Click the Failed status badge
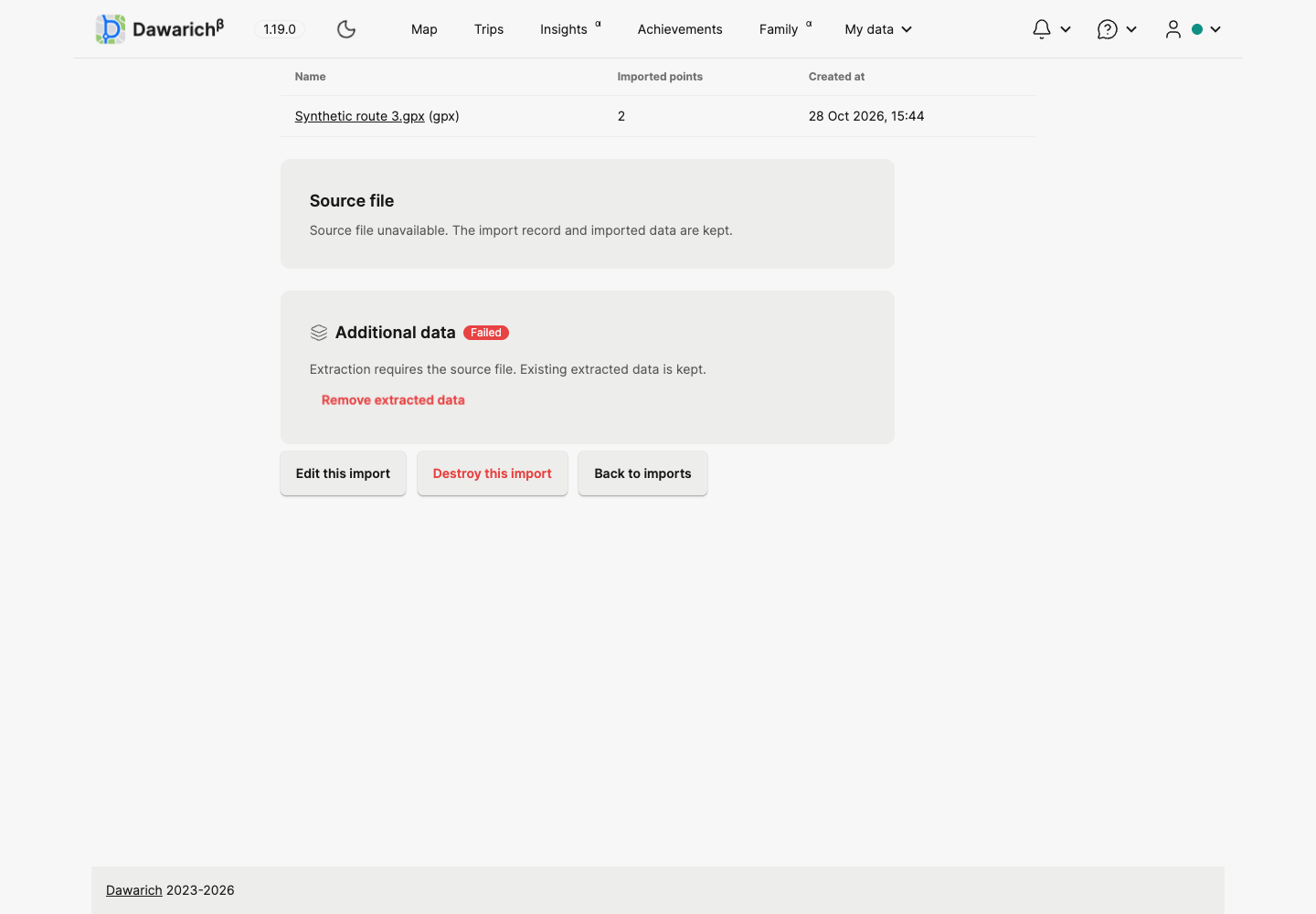The image size is (1316, 914). pyautogui.click(x=486, y=333)
